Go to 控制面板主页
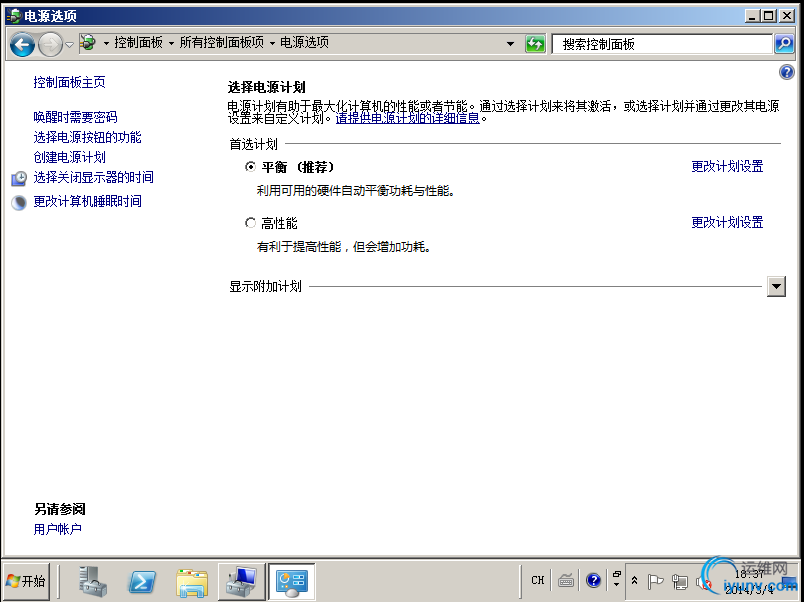Viewport: 804px width, 602px height. 69,82
